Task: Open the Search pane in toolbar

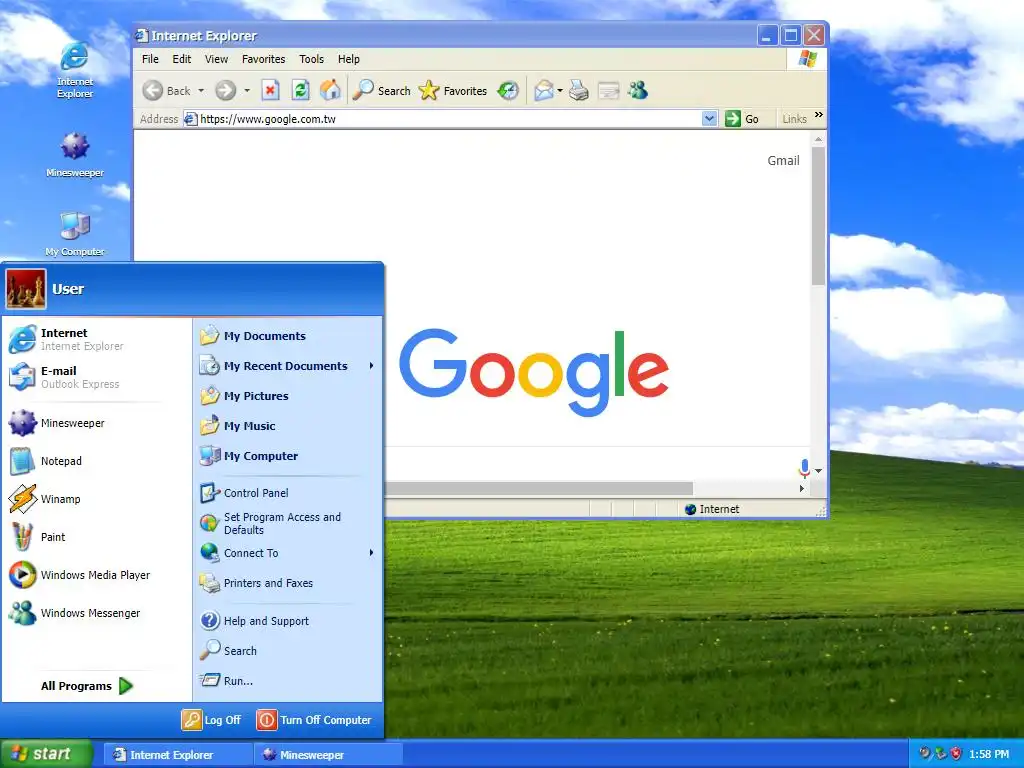Action: tap(381, 91)
